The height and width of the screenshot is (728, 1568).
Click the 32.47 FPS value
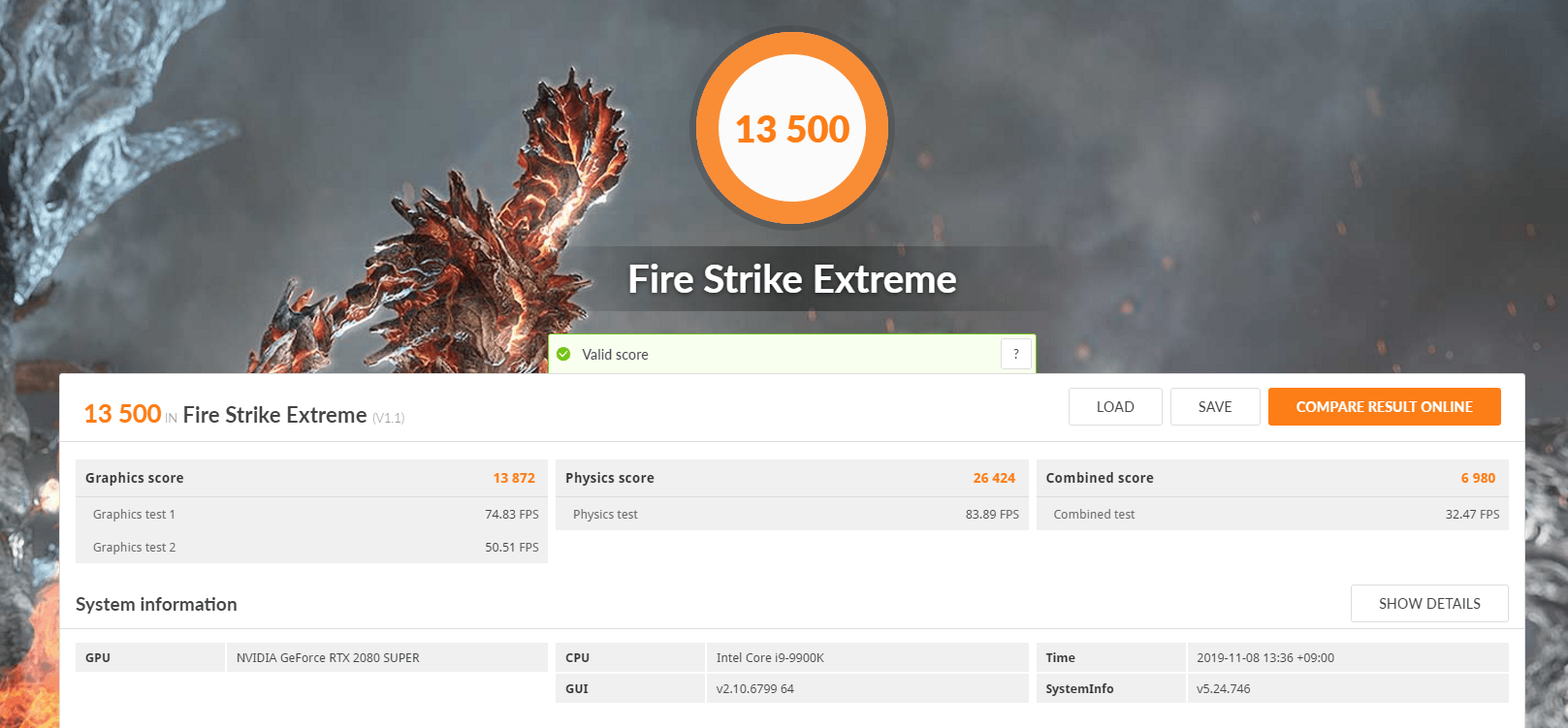pos(1472,515)
